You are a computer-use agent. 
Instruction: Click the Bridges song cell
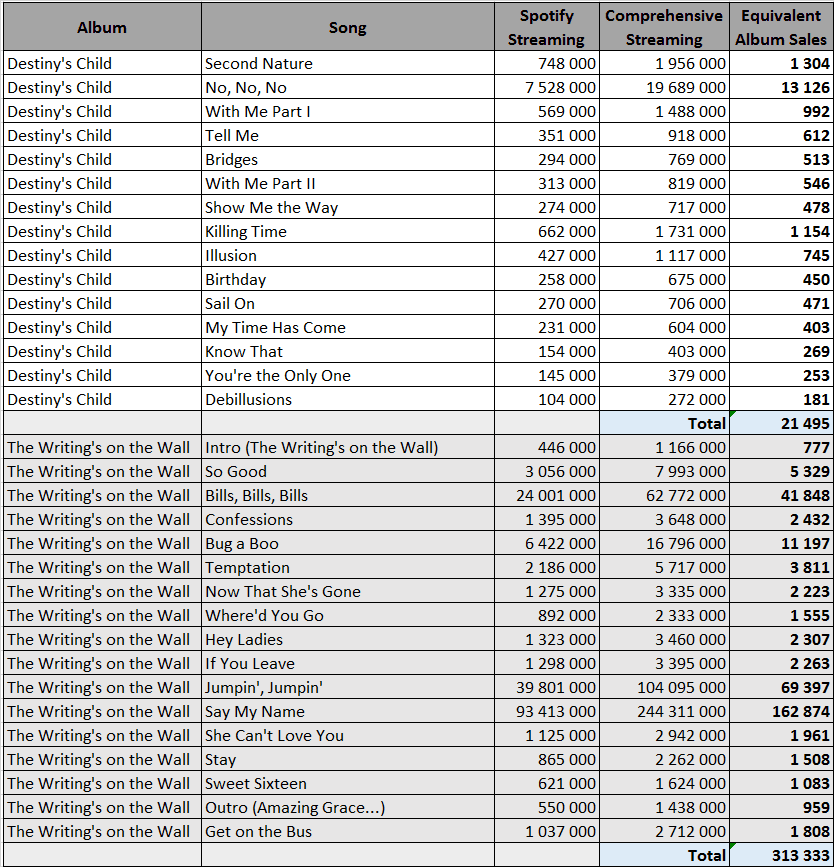[x=348, y=159]
